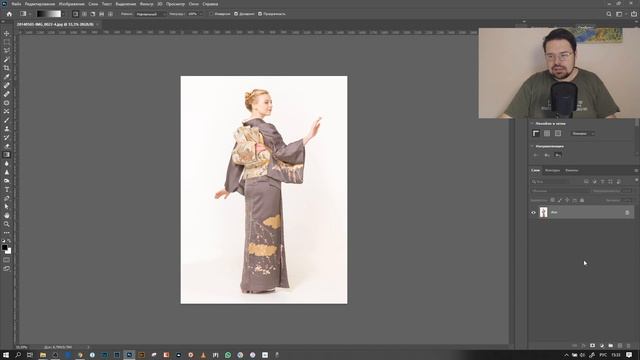Enable lock transparent pixels icon
The width and height of the screenshot is (640, 360).
pos(552,200)
